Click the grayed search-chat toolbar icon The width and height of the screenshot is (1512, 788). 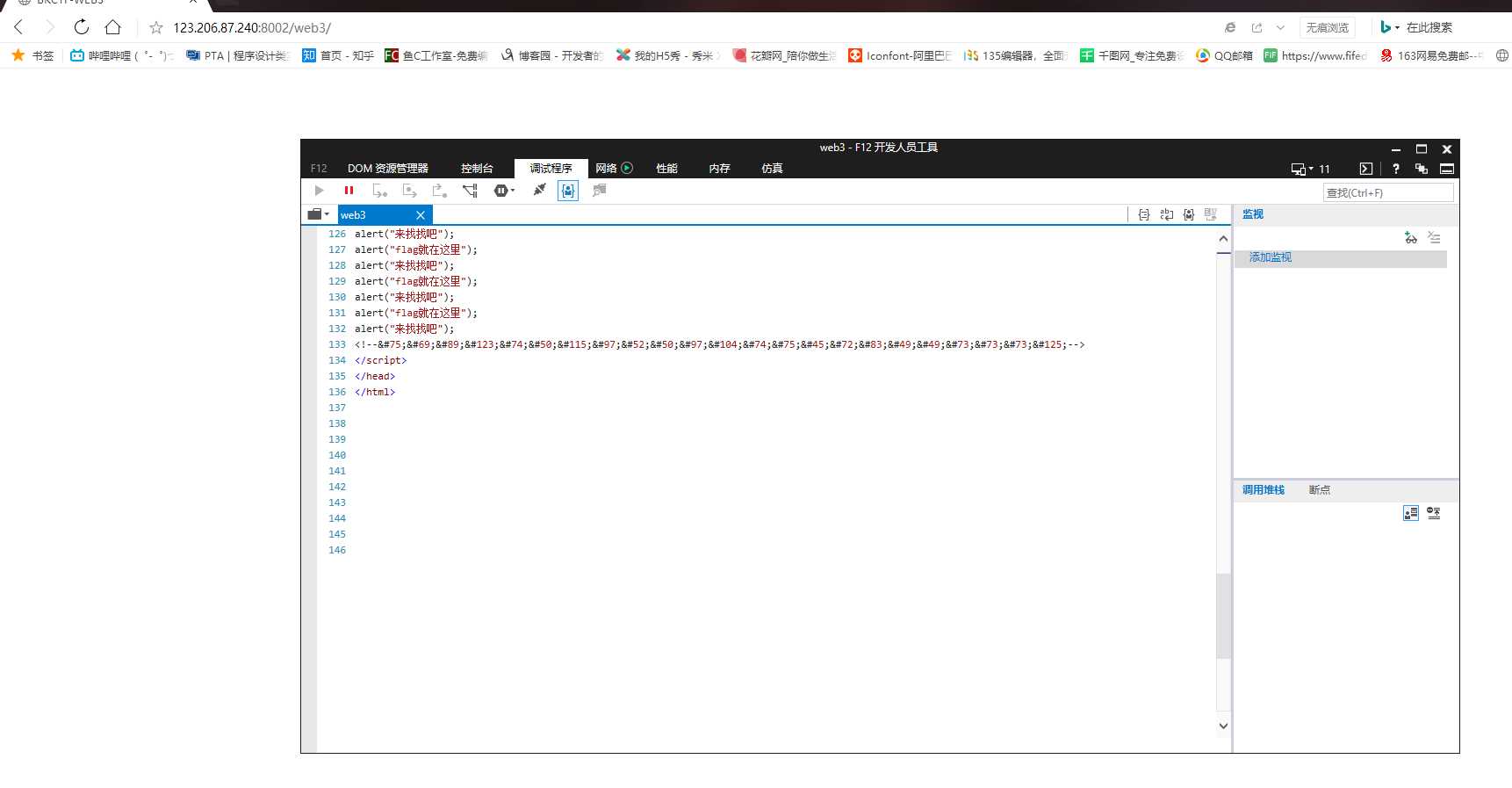[x=600, y=191]
